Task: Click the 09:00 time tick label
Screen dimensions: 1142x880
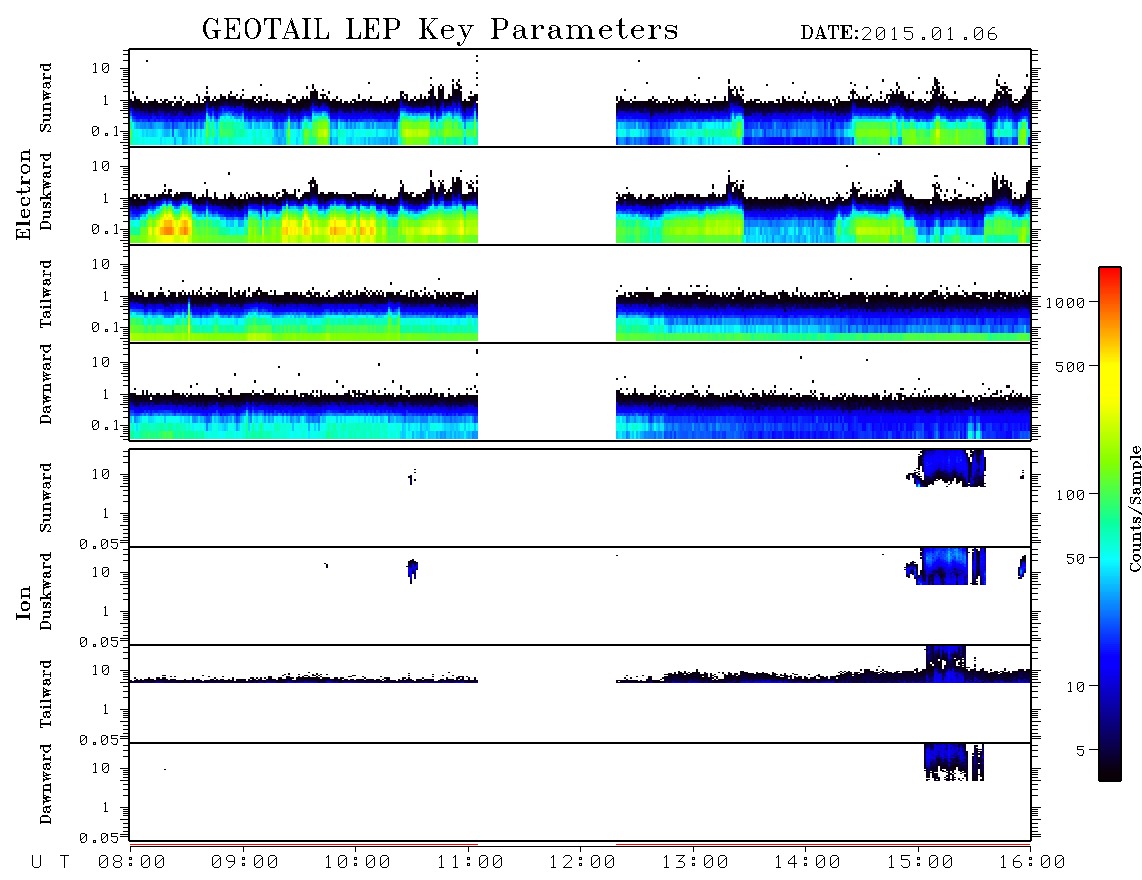Action: point(245,863)
